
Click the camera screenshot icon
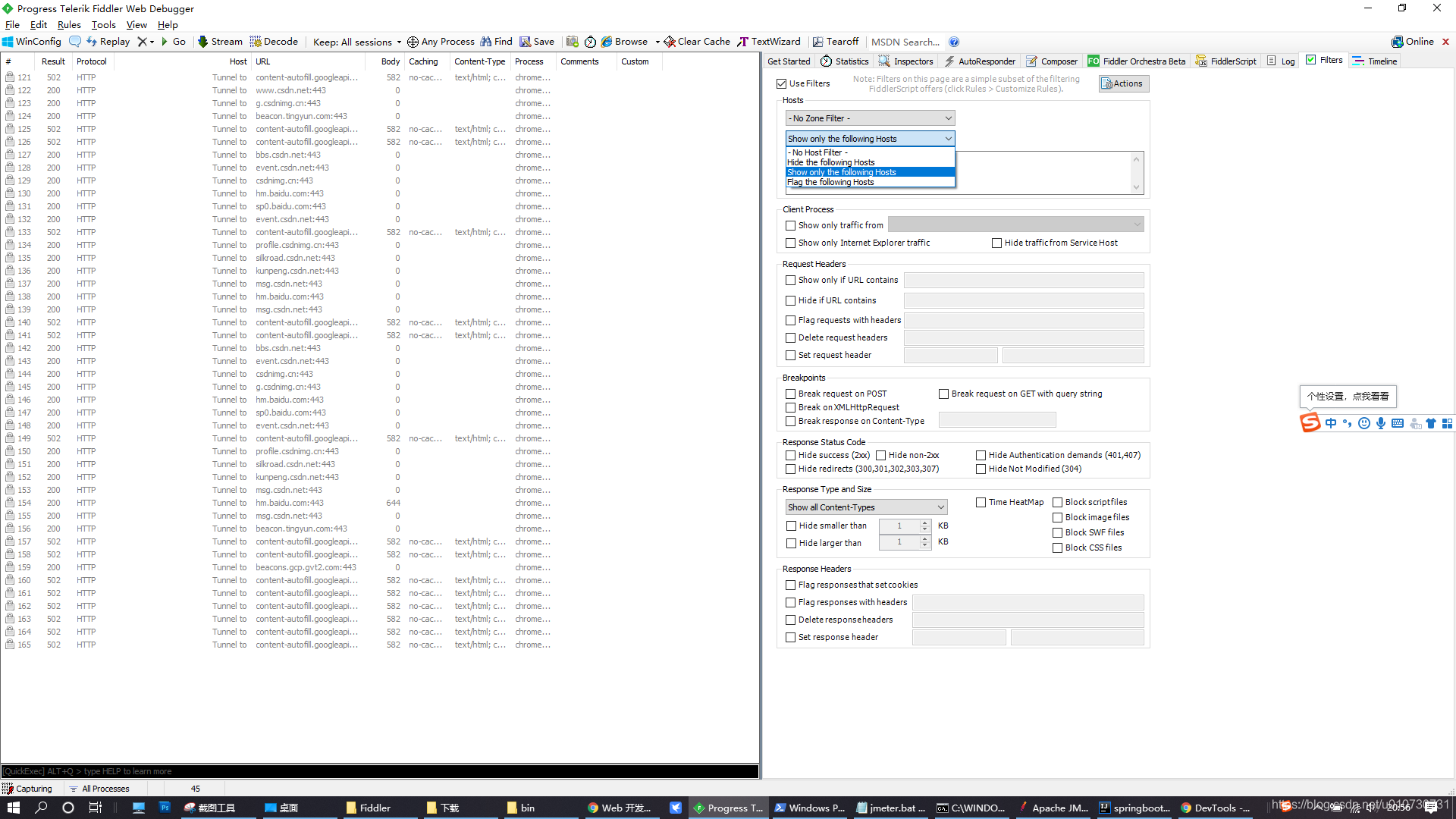pyautogui.click(x=572, y=42)
